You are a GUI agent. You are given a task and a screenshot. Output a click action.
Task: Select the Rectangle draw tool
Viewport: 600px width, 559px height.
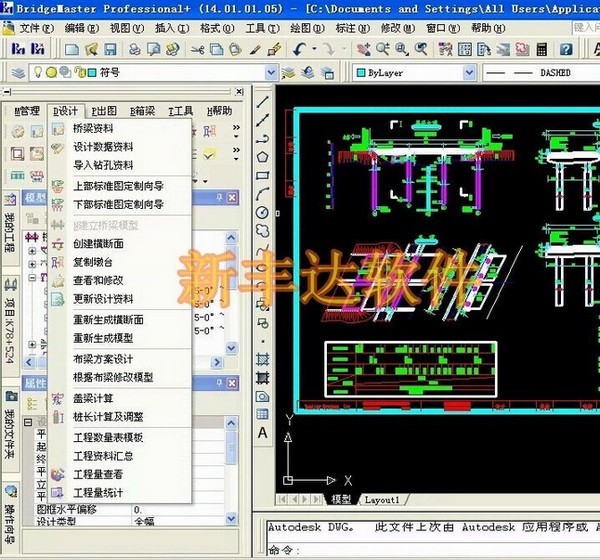point(262,176)
